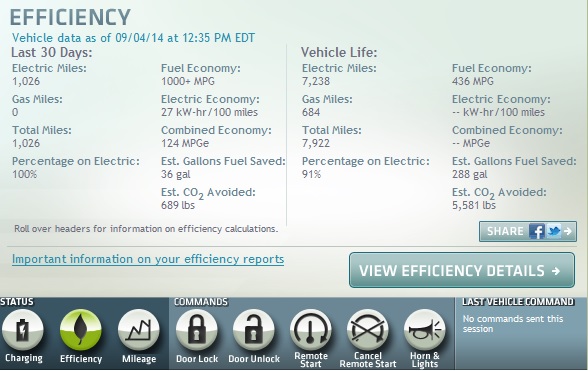Open Important information on your efficiency reports link
Viewport: 588px width, 371px height.
point(148,259)
